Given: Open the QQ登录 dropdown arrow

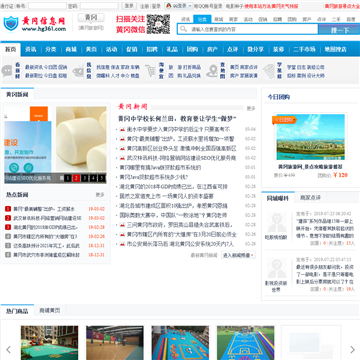Looking at the screenshot, I should tap(190, 6).
